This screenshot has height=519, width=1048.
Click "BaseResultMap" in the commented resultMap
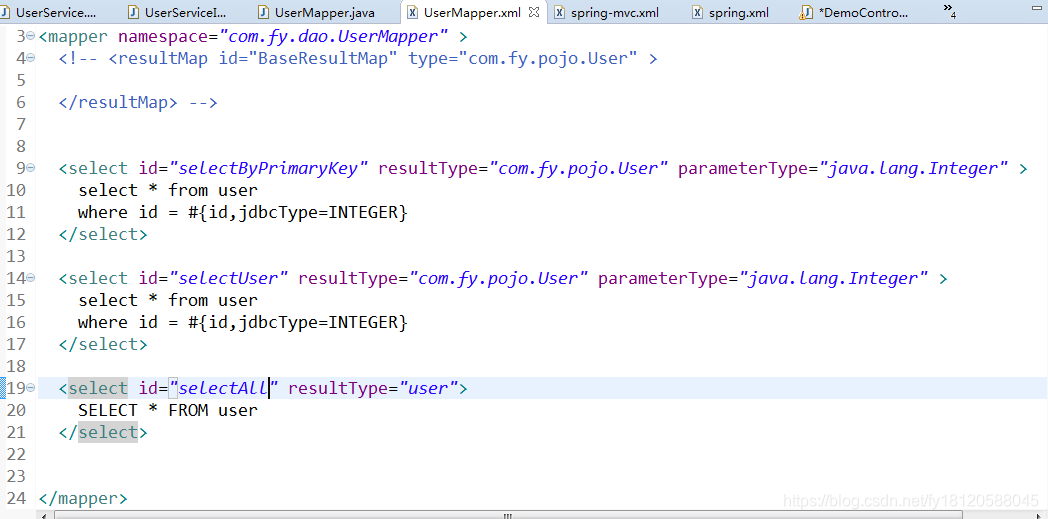click(323, 58)
